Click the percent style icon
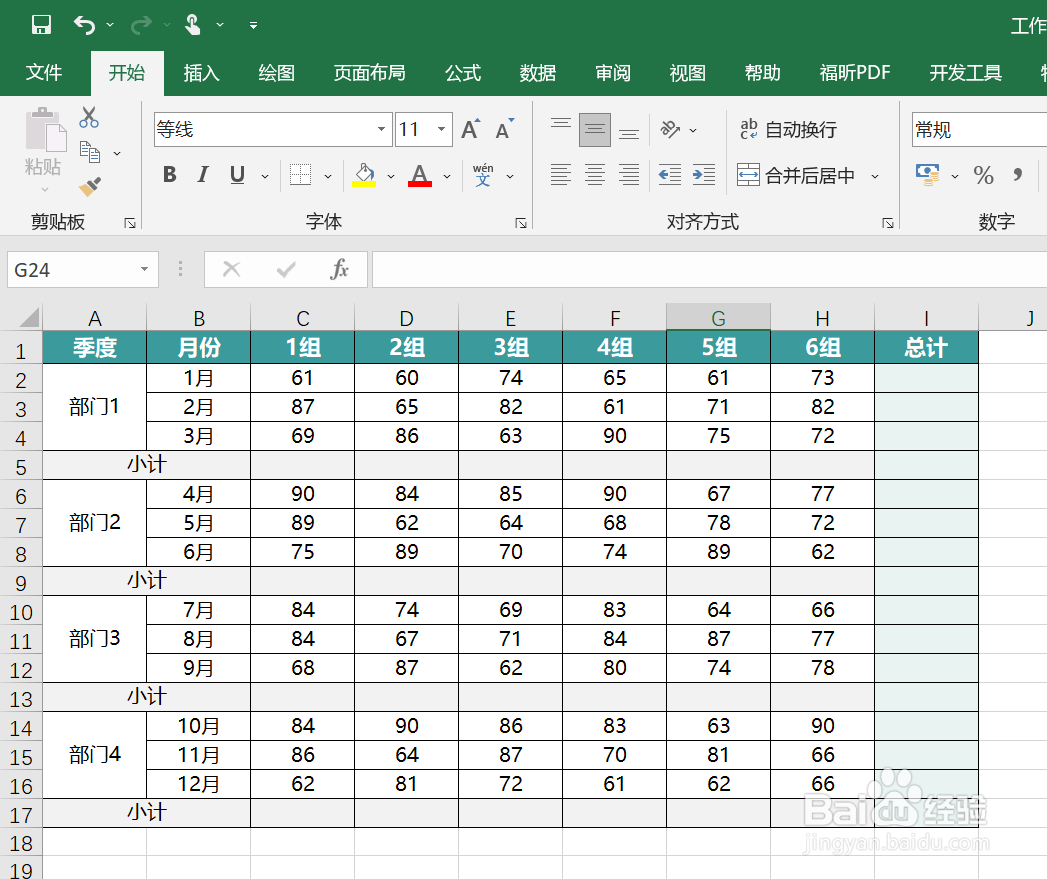Image resolution: width=1047 pixels, height=879 pixels. pos(983,175)
